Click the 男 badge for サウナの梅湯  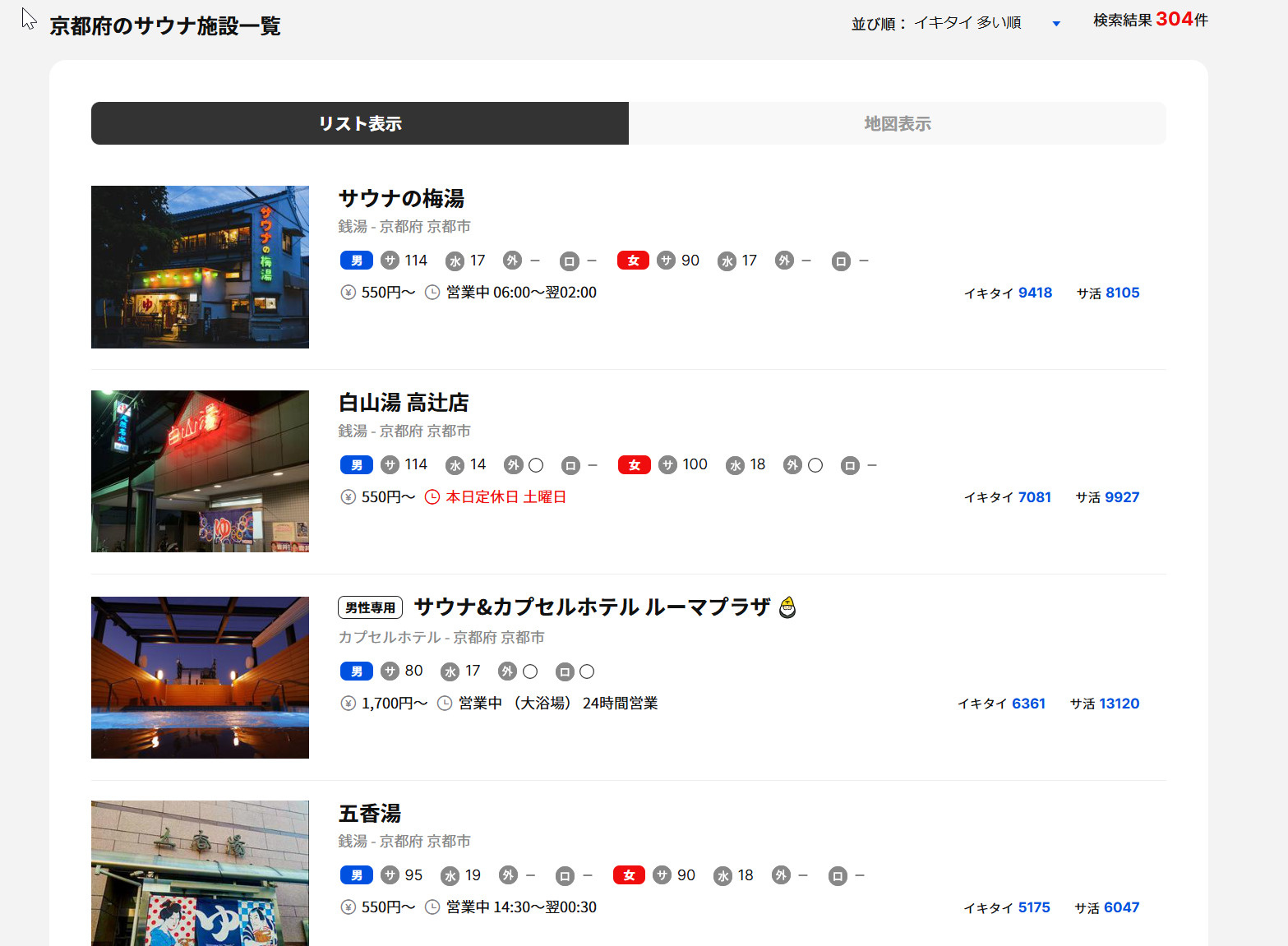(356, 261)
